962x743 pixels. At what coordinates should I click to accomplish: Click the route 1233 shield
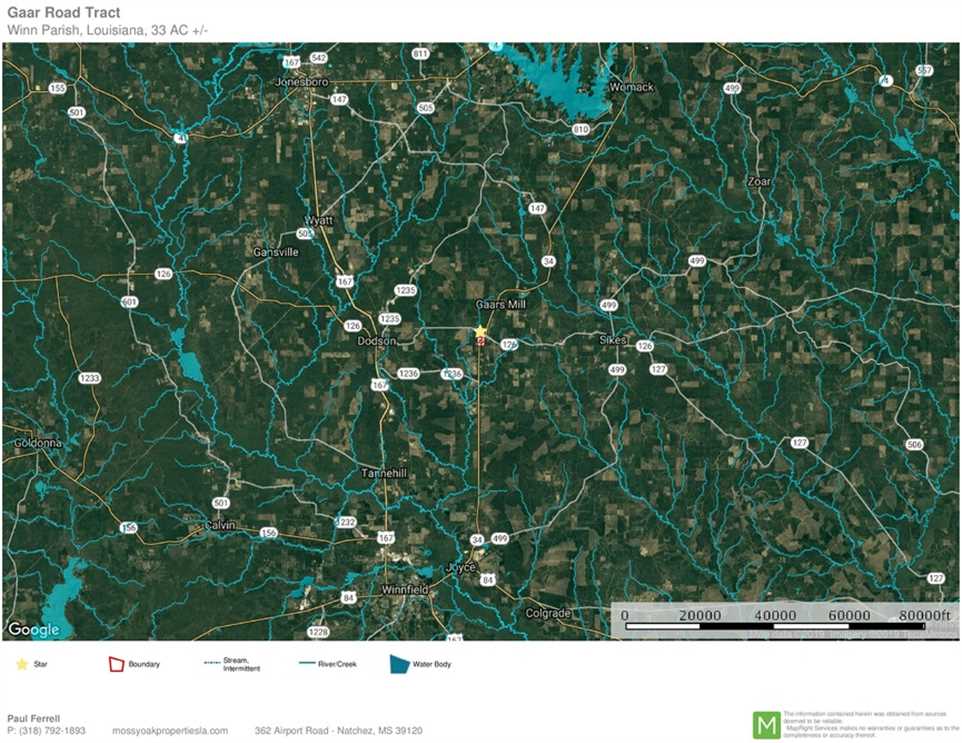coord(89,378)
